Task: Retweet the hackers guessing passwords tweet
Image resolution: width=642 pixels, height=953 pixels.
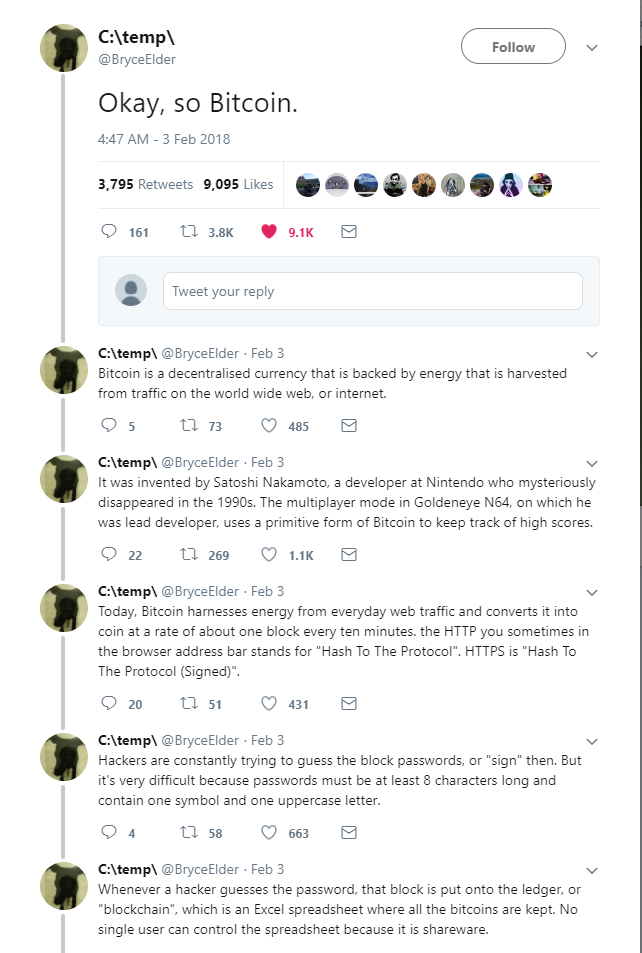Action: [187, 833]
